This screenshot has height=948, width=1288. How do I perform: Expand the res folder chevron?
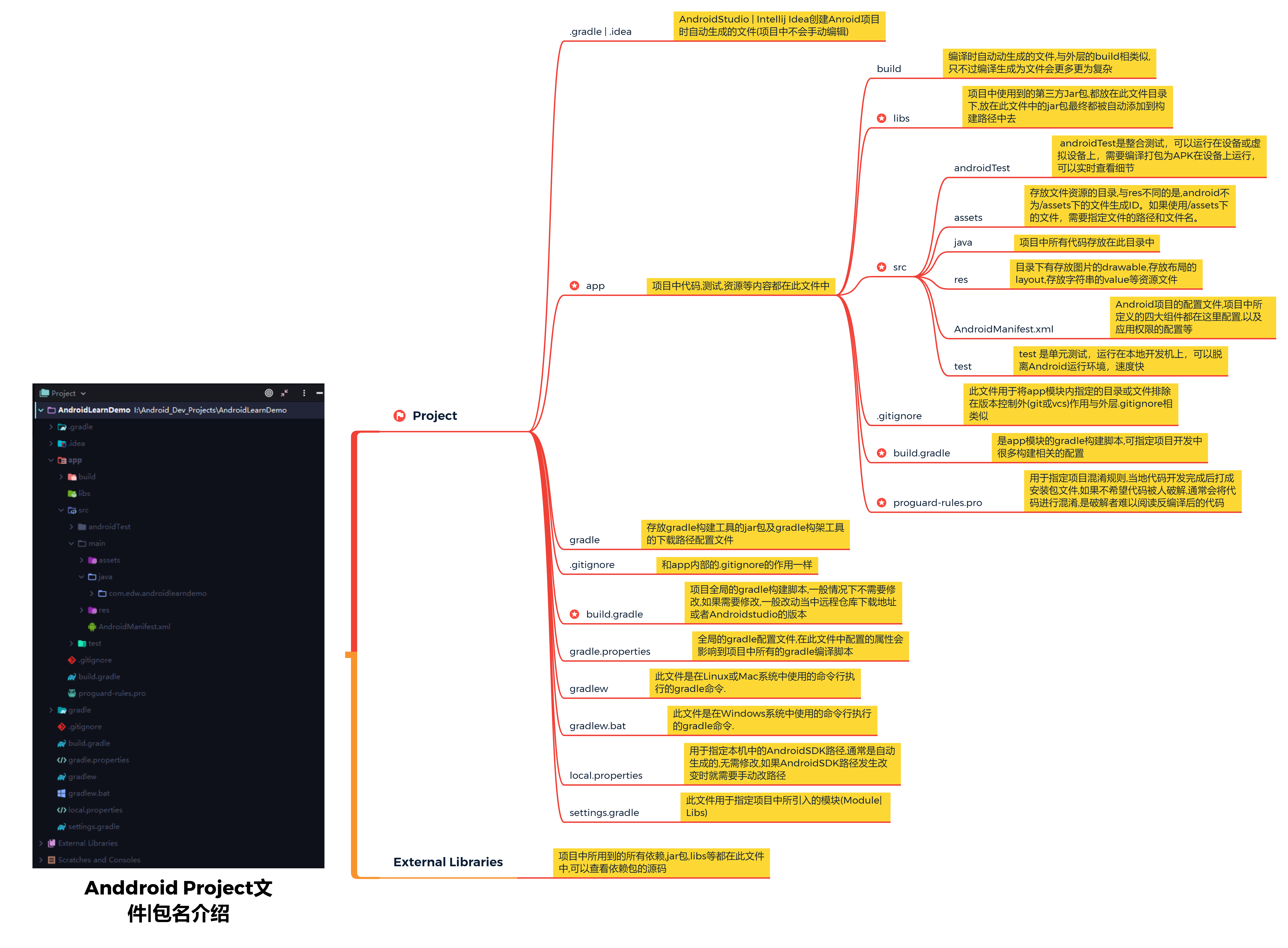coord(81,610)
